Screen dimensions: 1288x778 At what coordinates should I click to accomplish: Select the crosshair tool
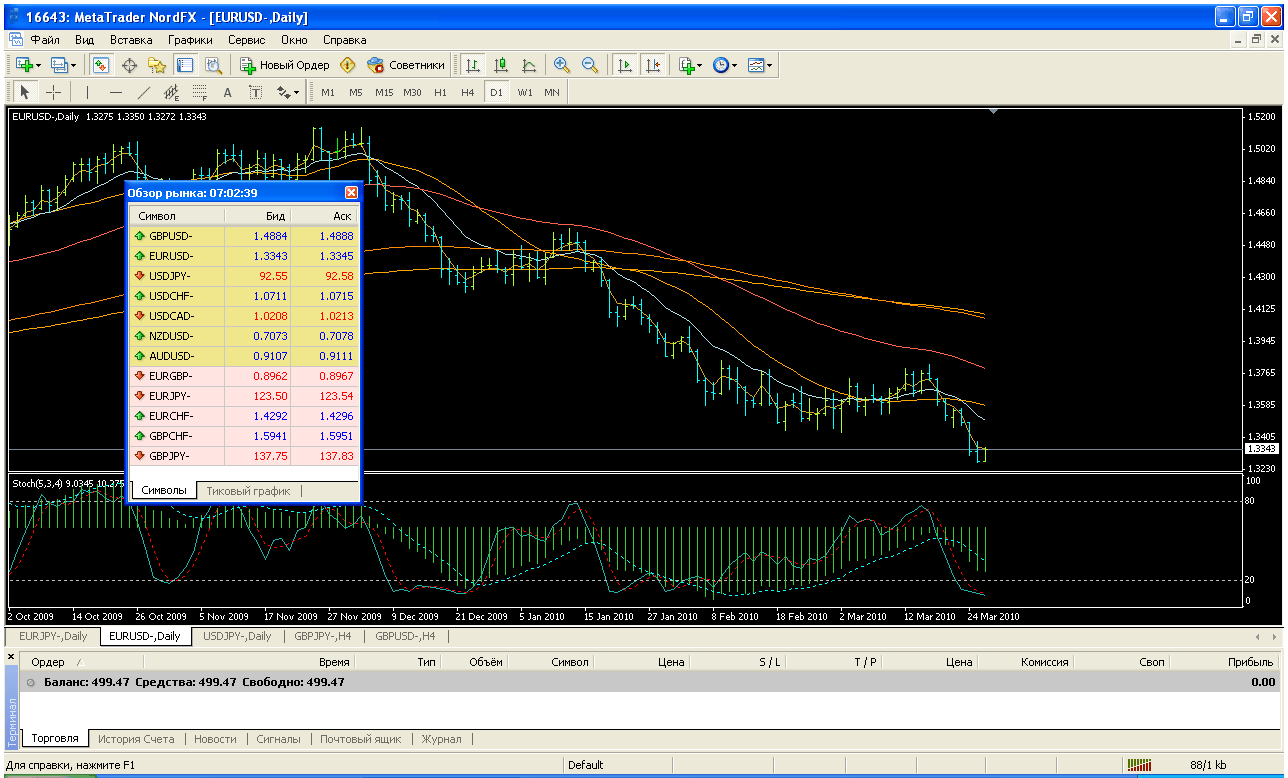pos(53,92)
